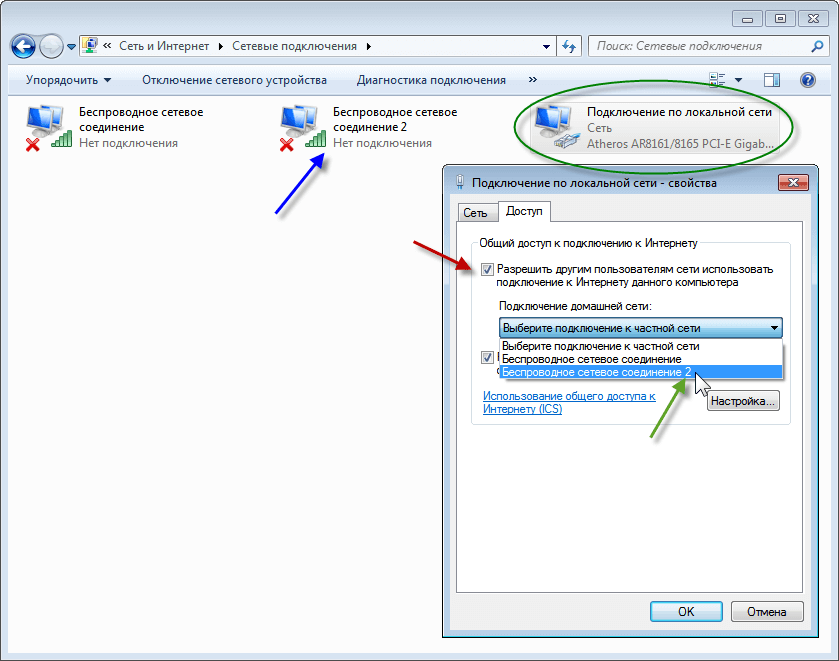Switch to the 'Доступ' tab
The height and width of the screenshot is (661, 839).
[524, 211]
